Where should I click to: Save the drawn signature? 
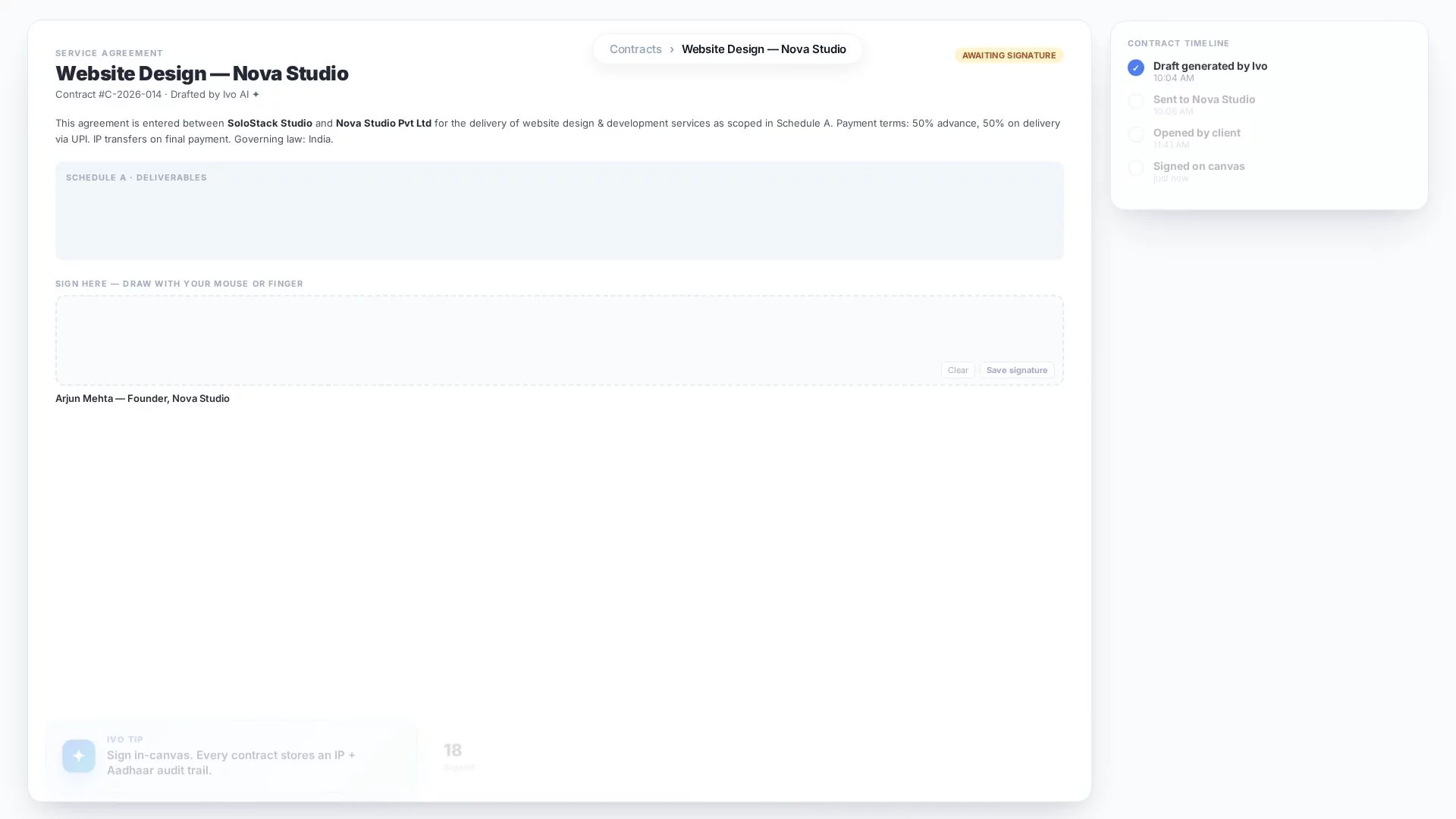click(1016, 370)
